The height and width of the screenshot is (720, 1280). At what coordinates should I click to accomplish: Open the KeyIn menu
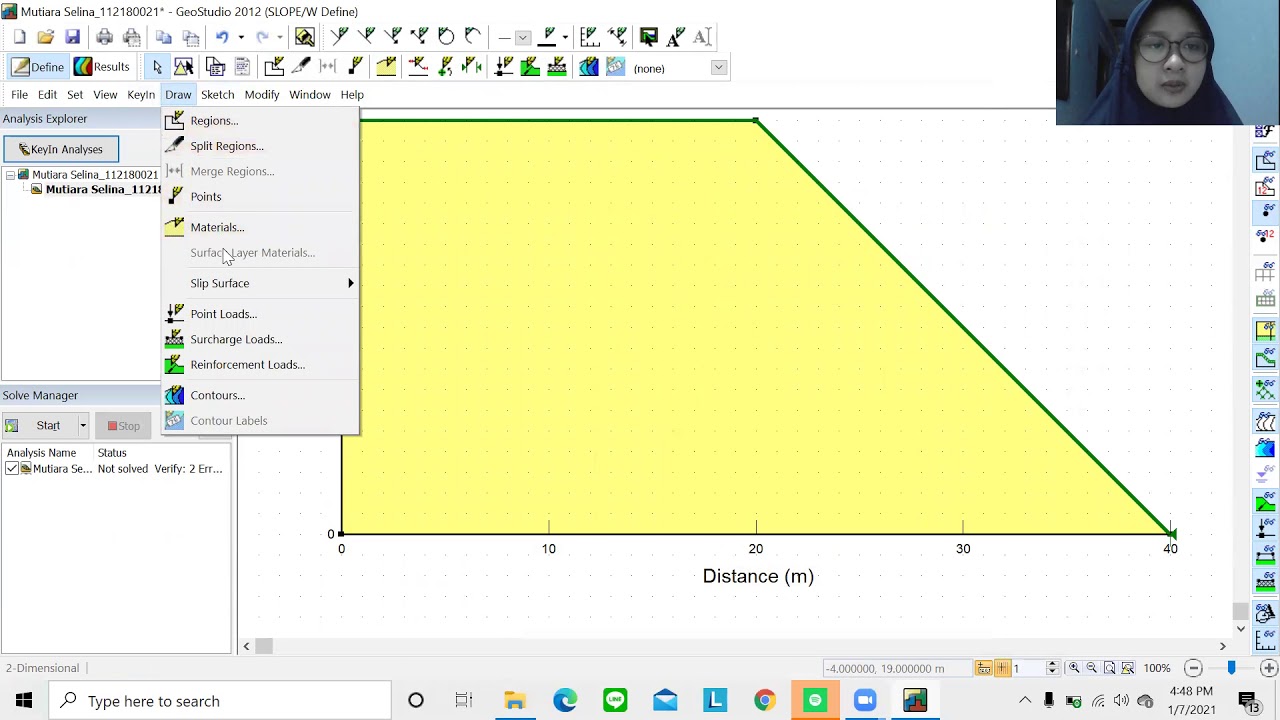point(141,94)
